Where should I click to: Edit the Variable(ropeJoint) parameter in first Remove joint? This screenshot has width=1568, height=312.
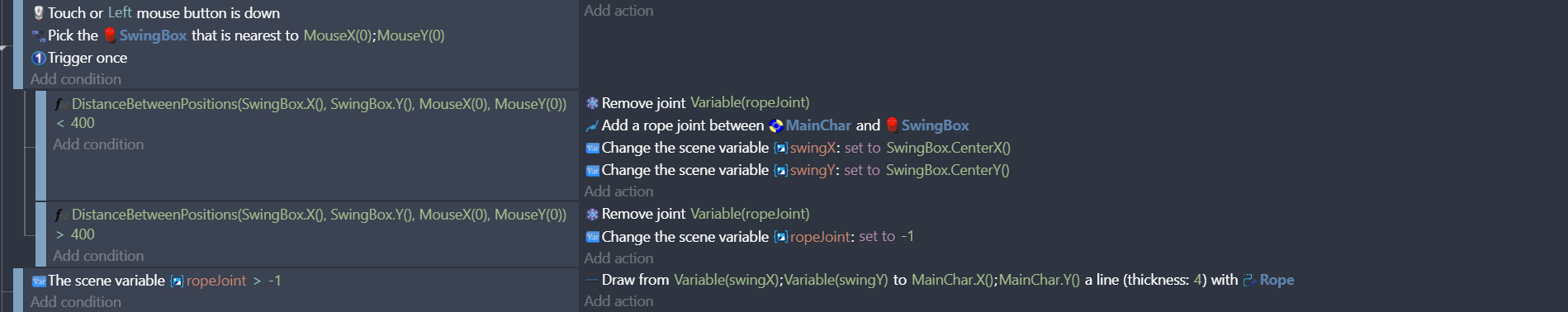point(750,103)
